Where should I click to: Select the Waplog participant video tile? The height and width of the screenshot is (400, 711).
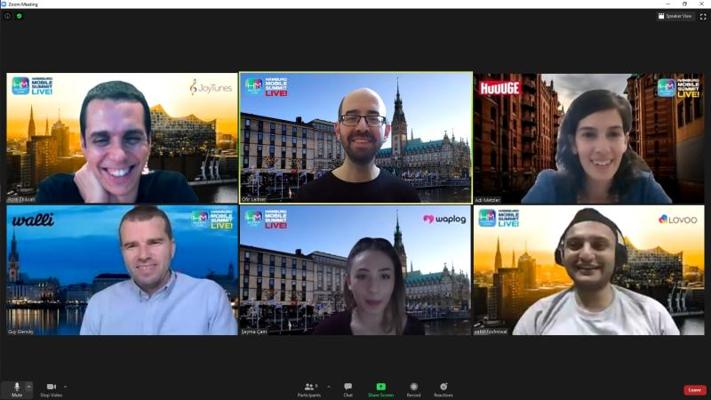pyautogui.click(x=356, y=270)
